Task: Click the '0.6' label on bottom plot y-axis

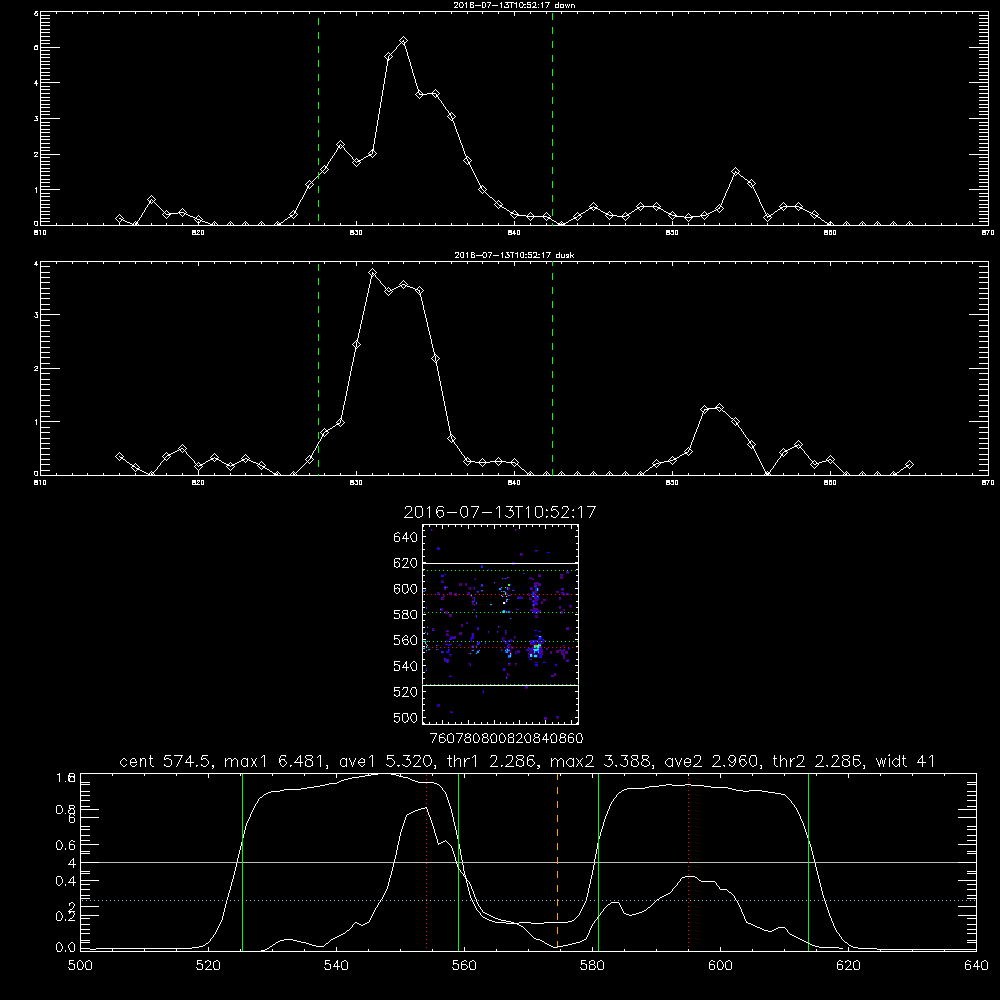Action: [x=65, y=845]
